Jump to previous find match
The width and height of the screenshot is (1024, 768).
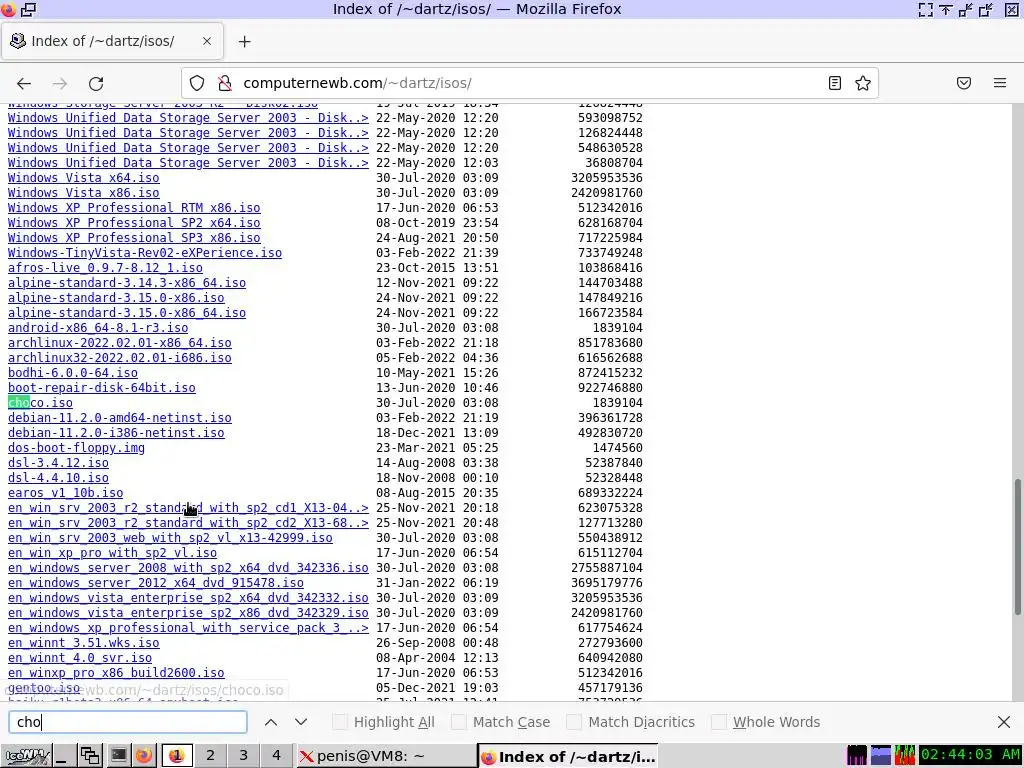pyautogui.click(x=271, y=722)
